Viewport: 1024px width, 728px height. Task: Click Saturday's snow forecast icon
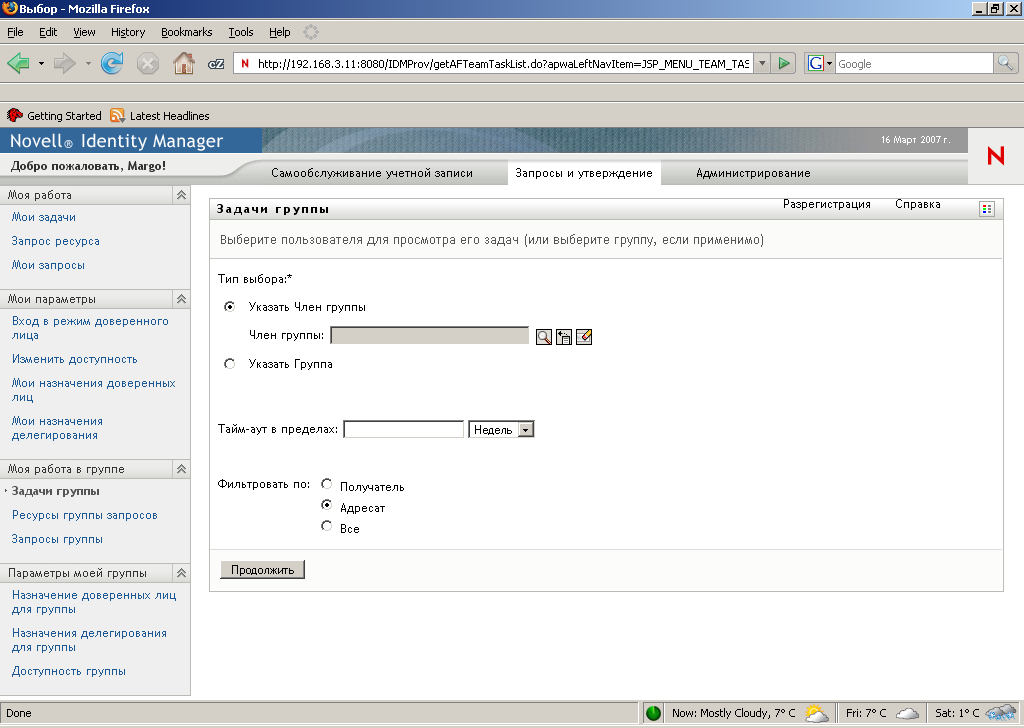pyautogui.click(x=1000, y=712)
